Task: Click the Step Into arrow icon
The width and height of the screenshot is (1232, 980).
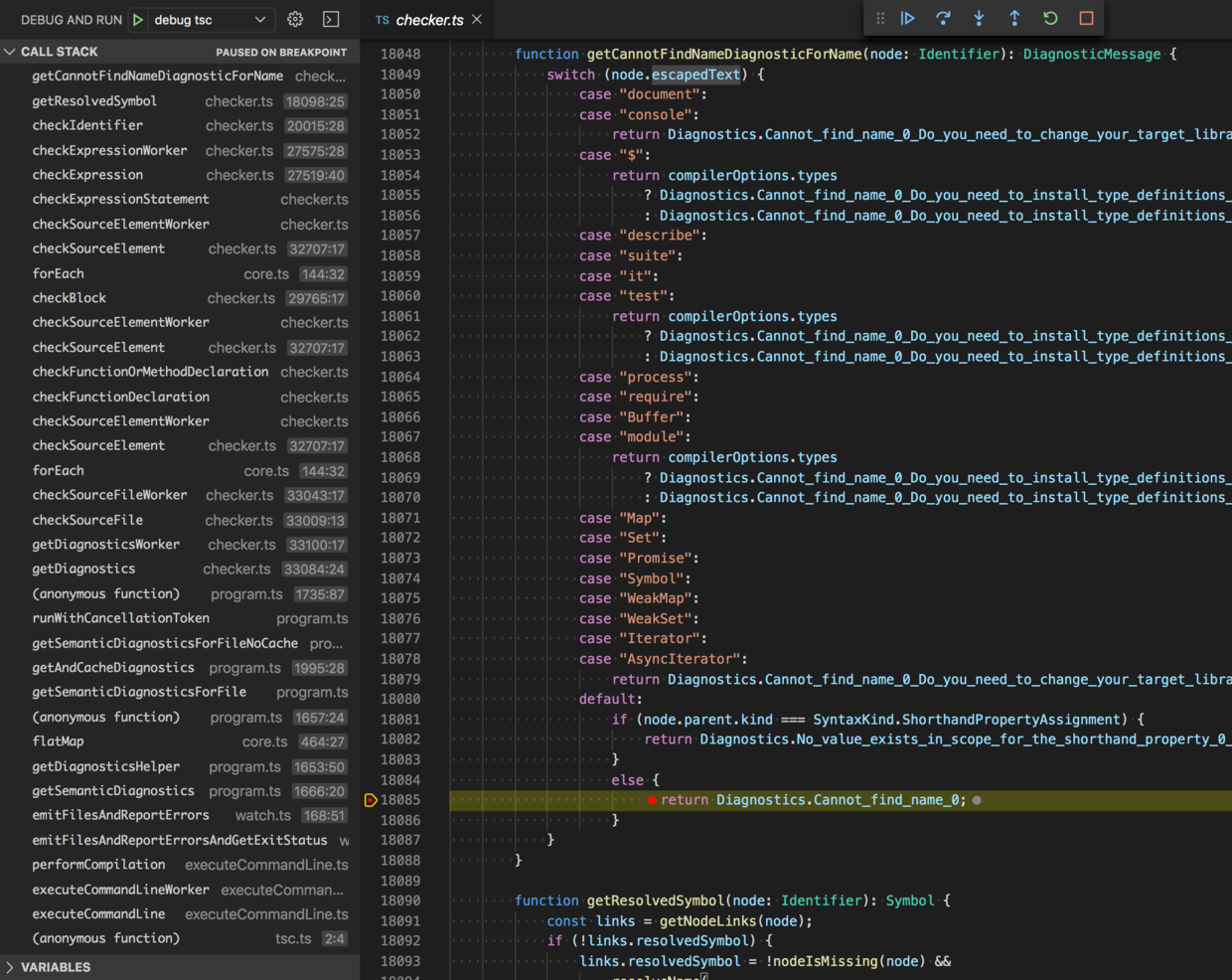Action: [x=979, y=18]
